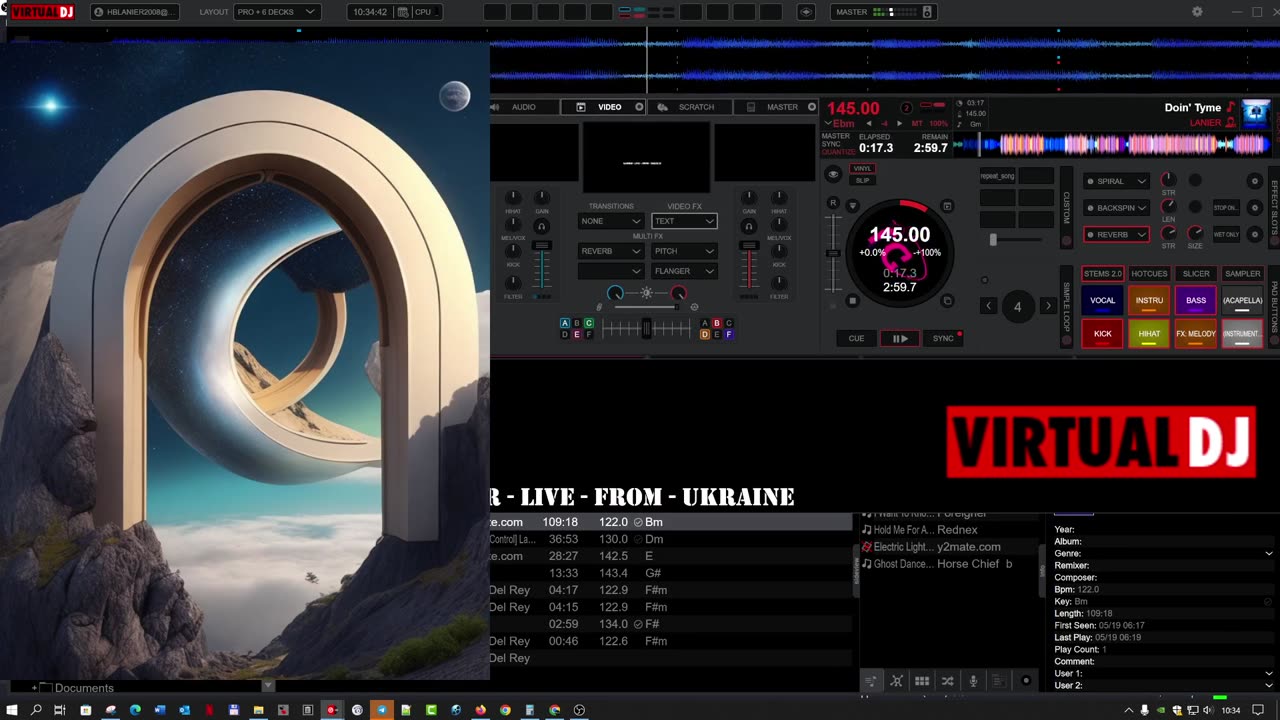Select the STEMS 2.0 pad page
Viewport: 1280px width, 720px height.
coord(1102,274)
